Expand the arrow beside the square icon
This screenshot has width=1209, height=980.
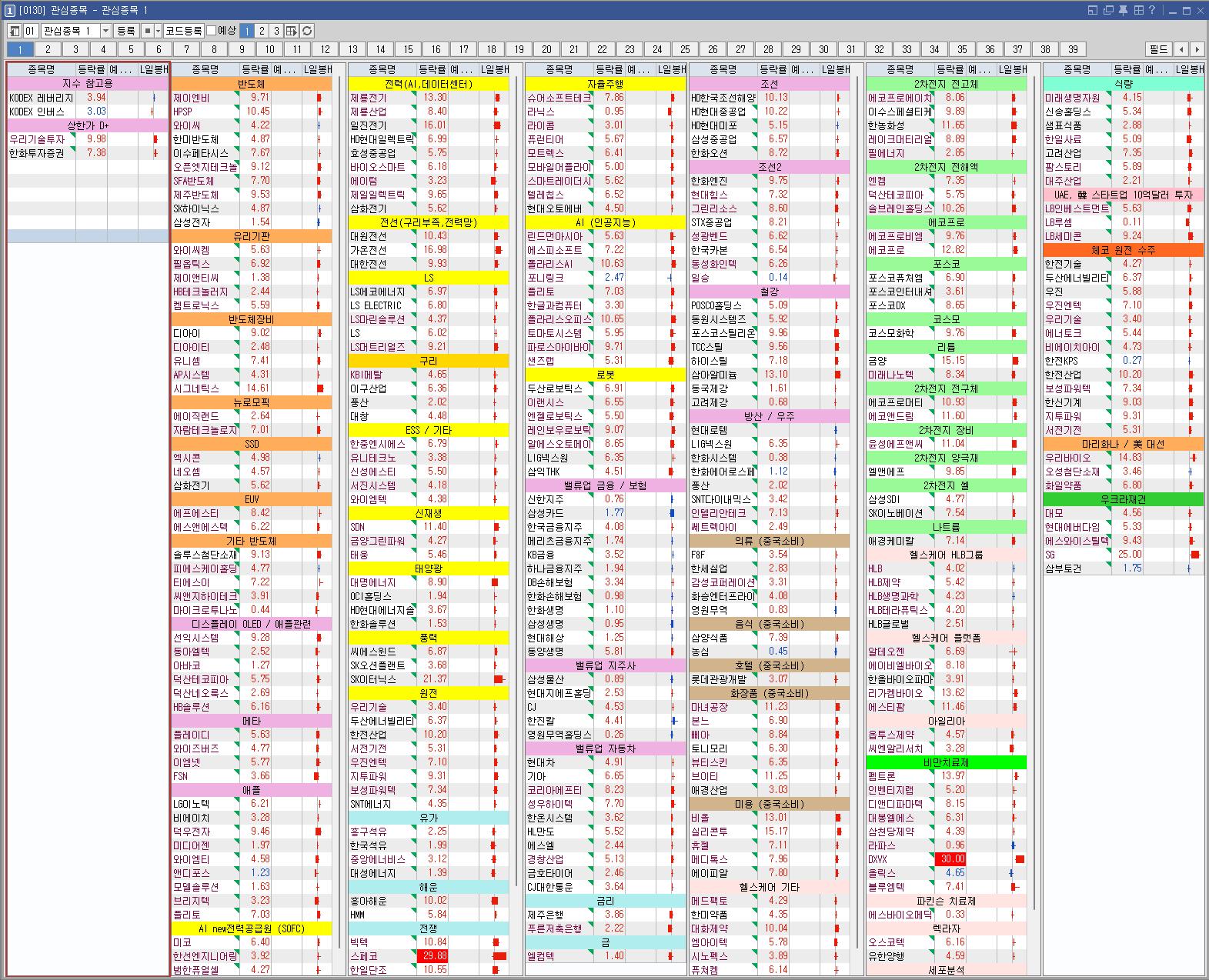(158, 31)
